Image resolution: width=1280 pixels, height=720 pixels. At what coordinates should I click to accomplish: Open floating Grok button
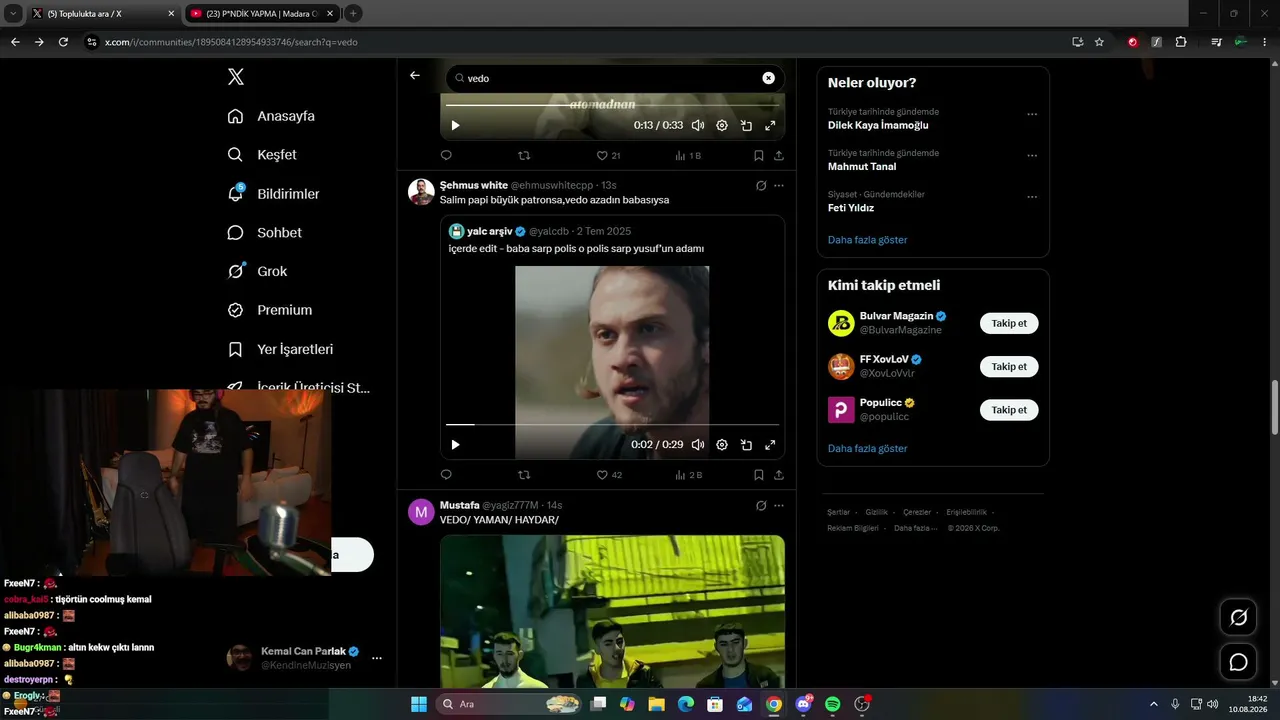1238,617
